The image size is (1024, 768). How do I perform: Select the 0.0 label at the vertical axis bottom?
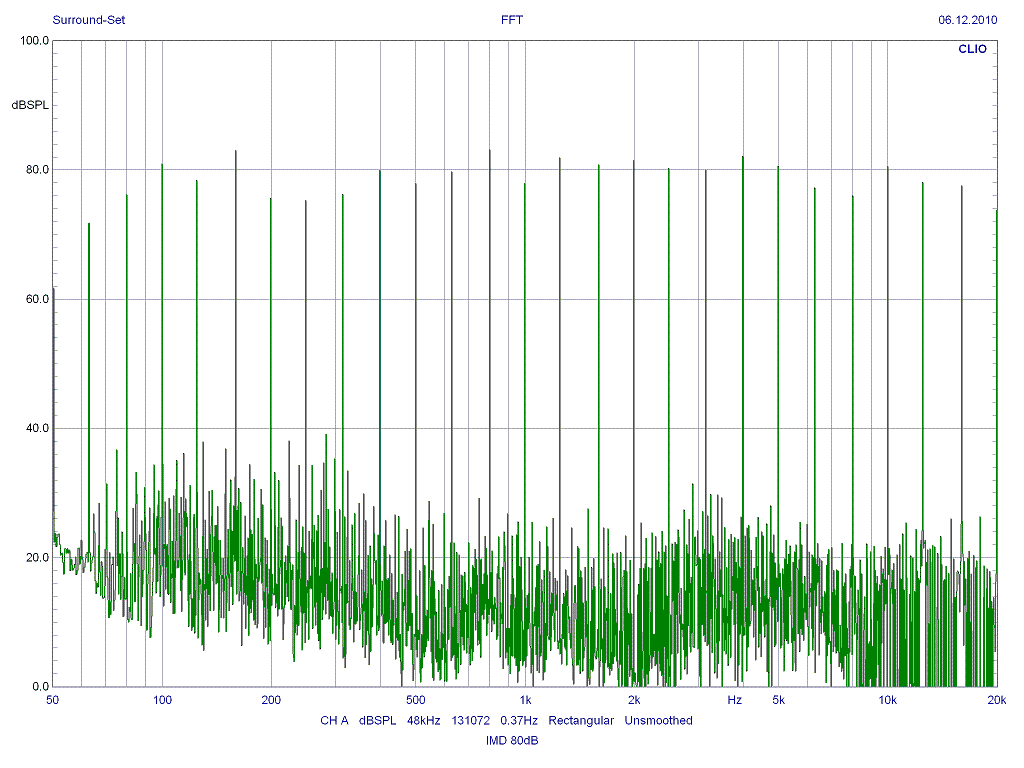pyautogui.click(x=40, y=687)
